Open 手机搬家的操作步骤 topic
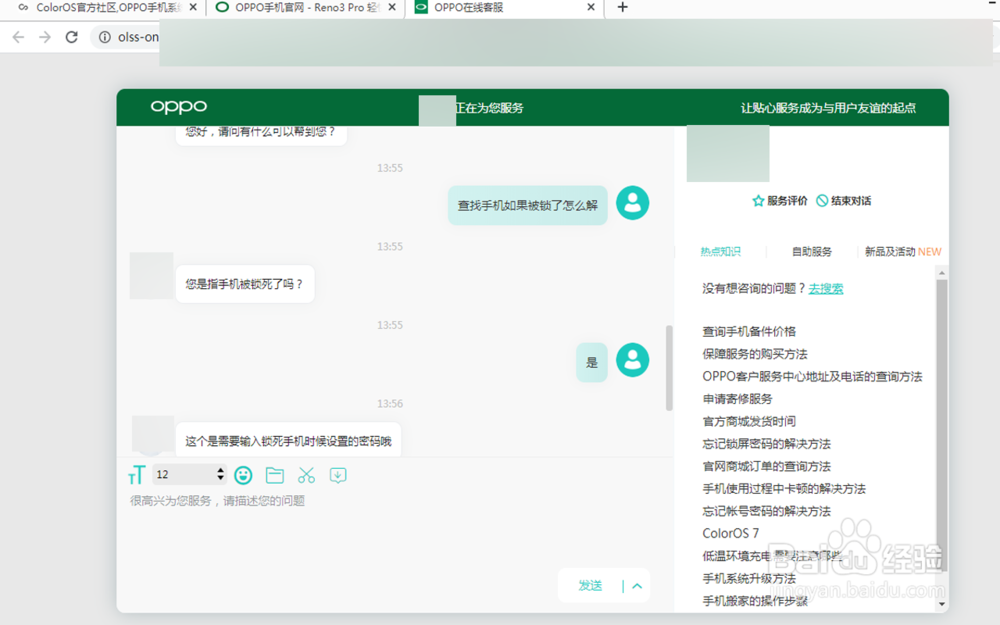 pyautogui.click(x=755, y=601)
